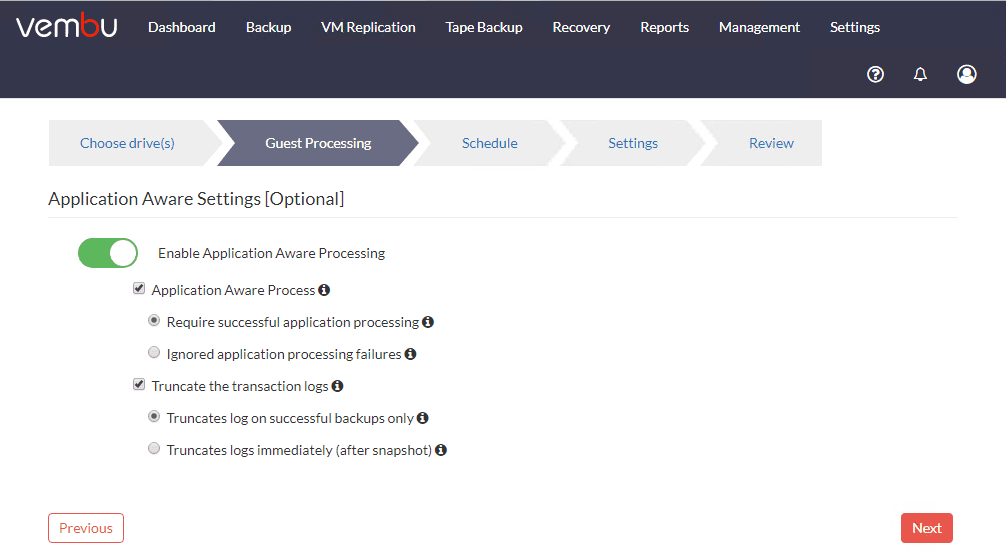Toggle Enable Application Aware Processing switch
This screenshot has height=557, width=1006.
pyautogui.click(x=108, y=253)
